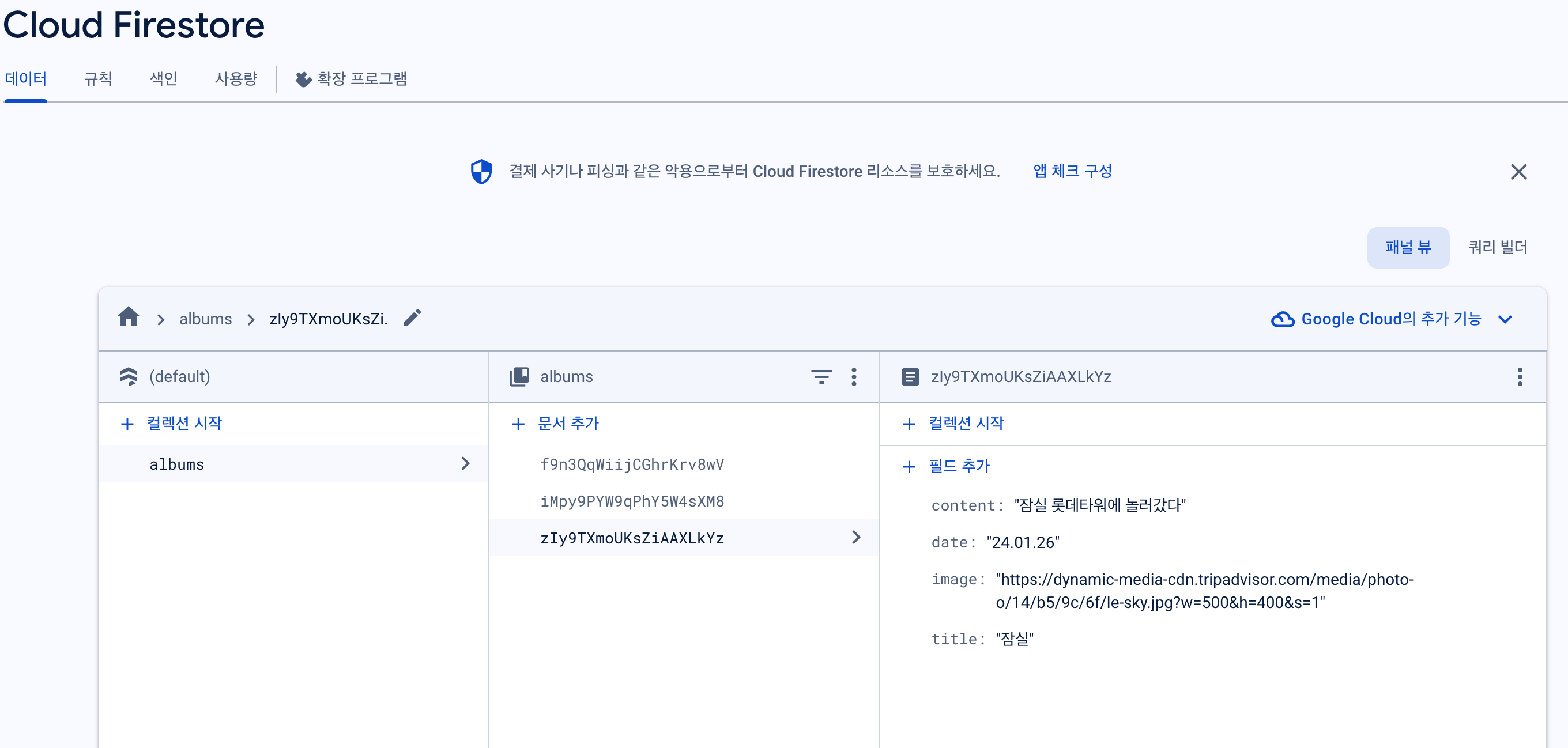Click the Google Cloud cloud icon
This screenshot has width=1568, height=748.
(x=1283, y=319)
